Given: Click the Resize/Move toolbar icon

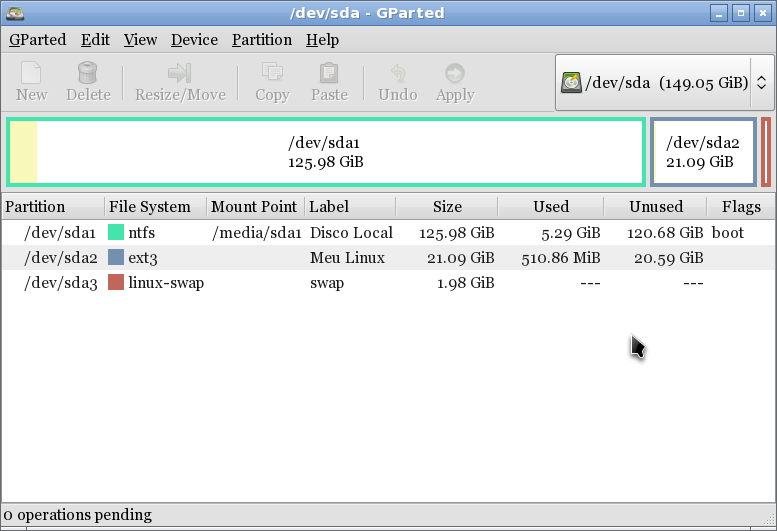Looking at the screenshot, I should point(179,73).
